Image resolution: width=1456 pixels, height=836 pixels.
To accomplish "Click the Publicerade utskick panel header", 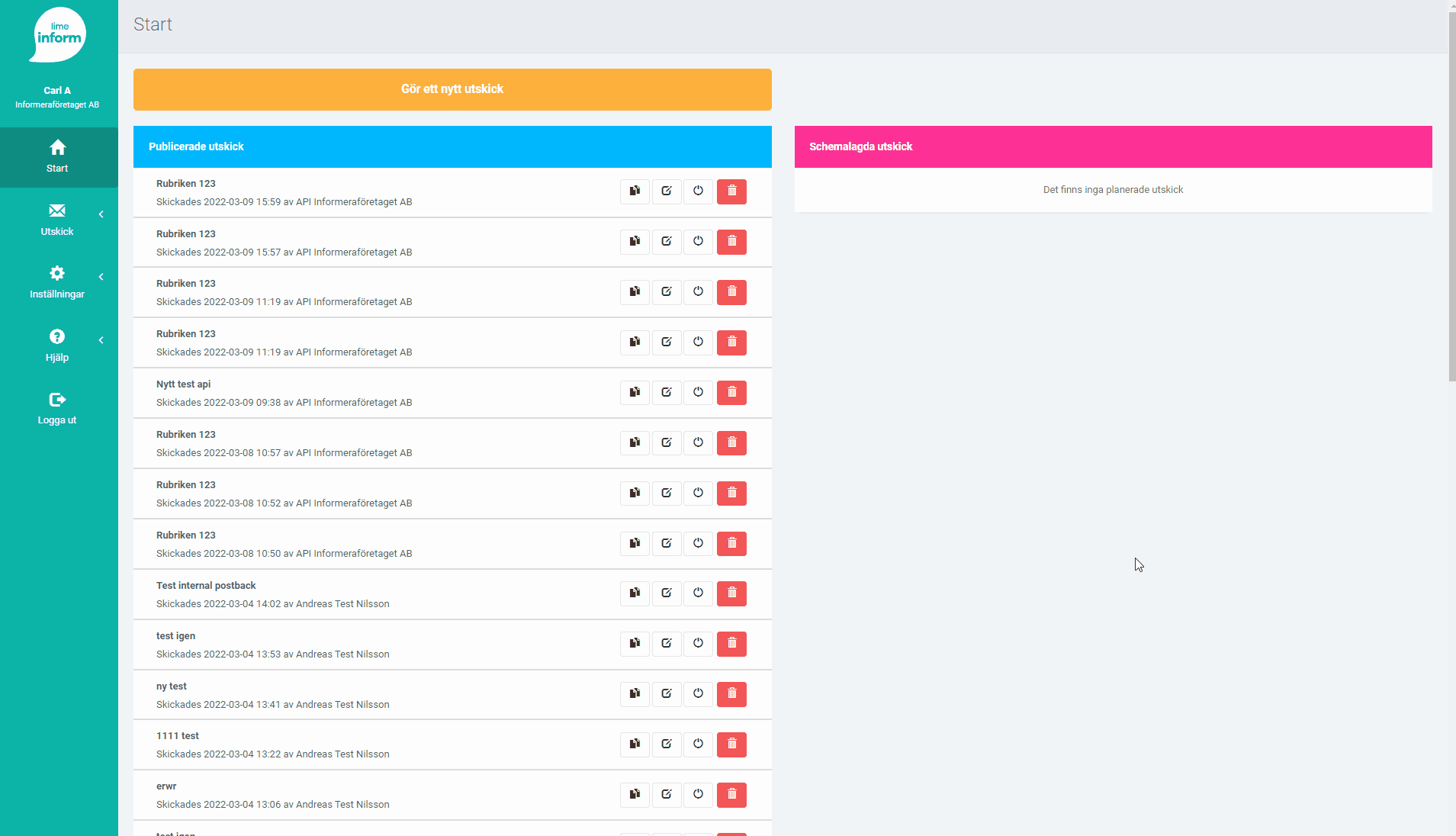I will [452, 146].
